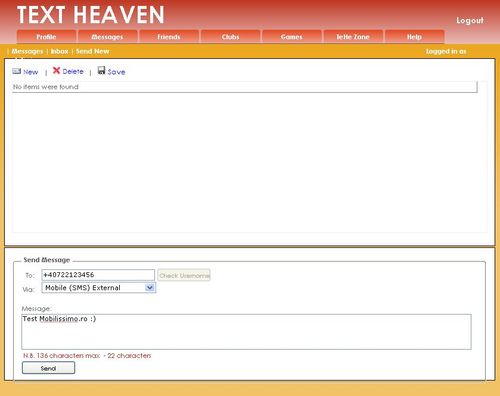Click the characters max counter text
The width and height of the screenshot is (500, 396).
point(87,356)
